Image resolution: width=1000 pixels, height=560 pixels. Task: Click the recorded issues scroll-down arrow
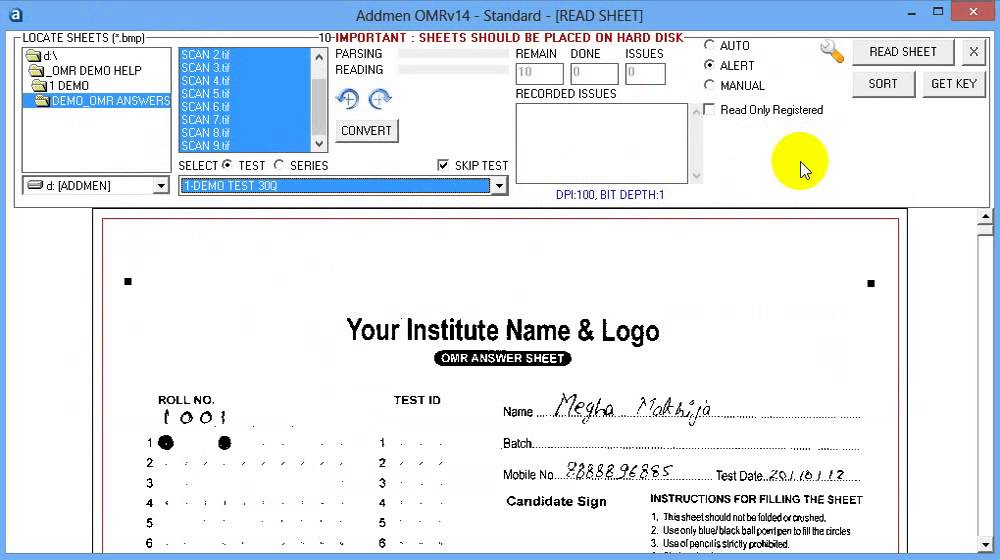pyautogui.click(x=696, y=175)
